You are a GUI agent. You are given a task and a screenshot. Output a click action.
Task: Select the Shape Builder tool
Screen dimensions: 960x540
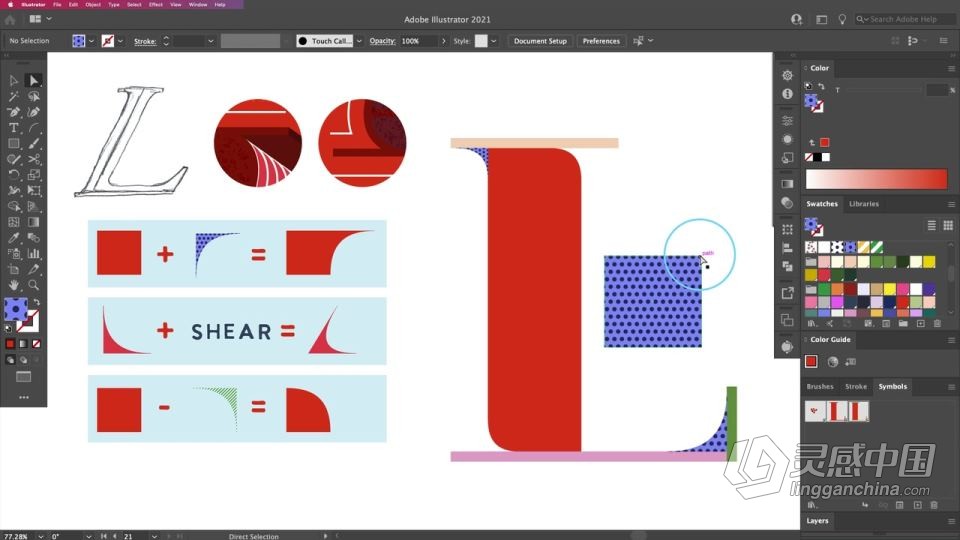coord(13,206)
